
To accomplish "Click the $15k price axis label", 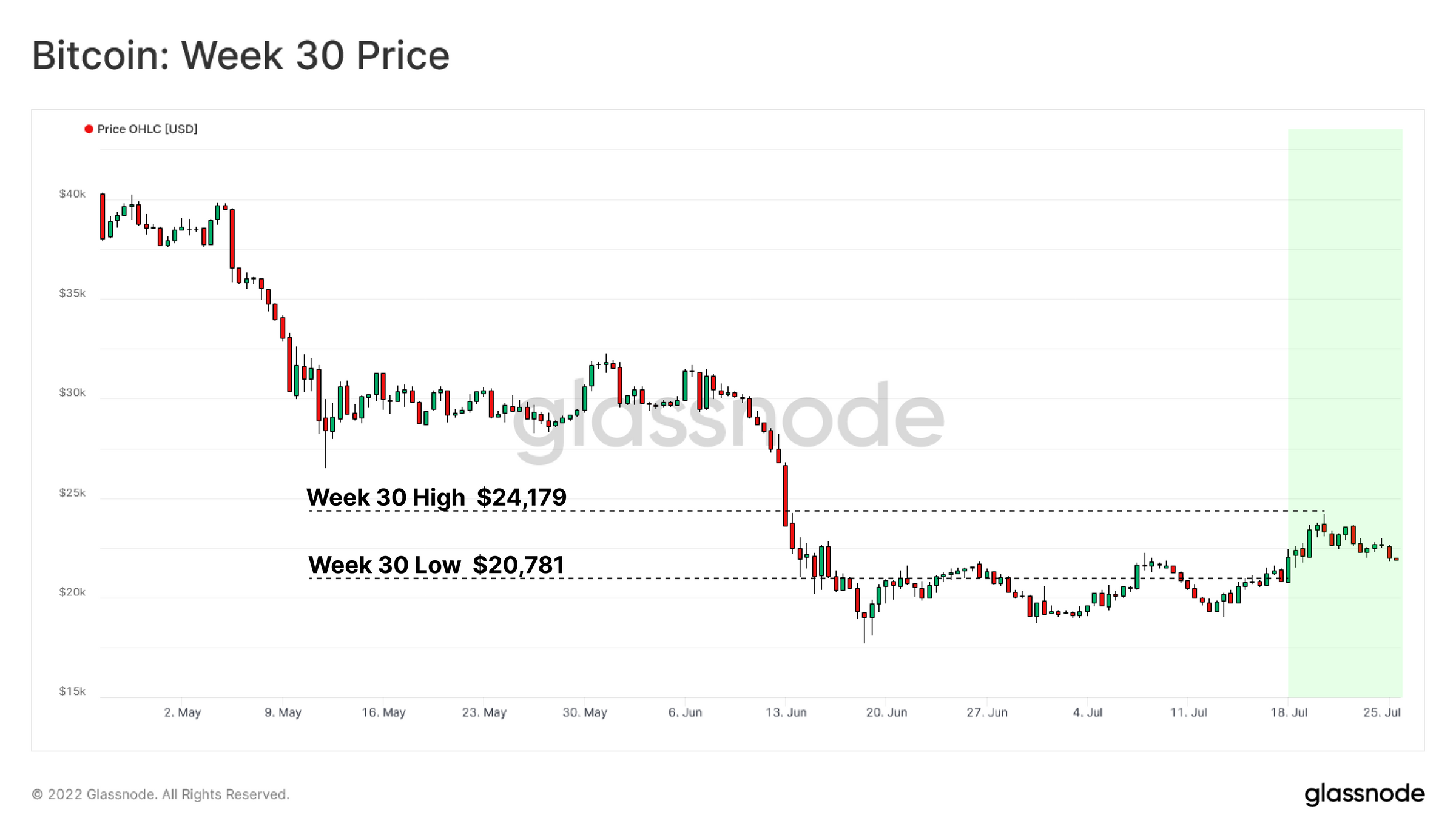I will pos(72,691).
